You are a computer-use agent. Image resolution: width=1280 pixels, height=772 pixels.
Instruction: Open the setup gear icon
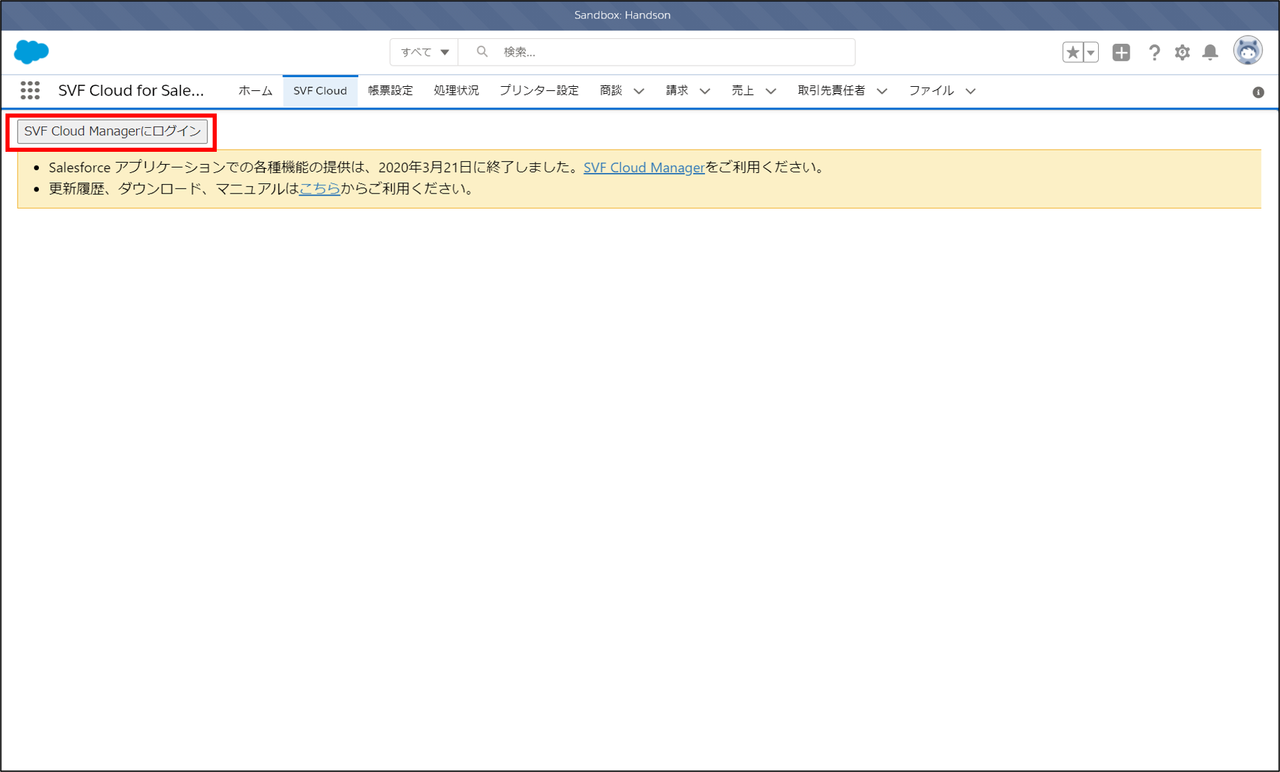(1182, 52)
